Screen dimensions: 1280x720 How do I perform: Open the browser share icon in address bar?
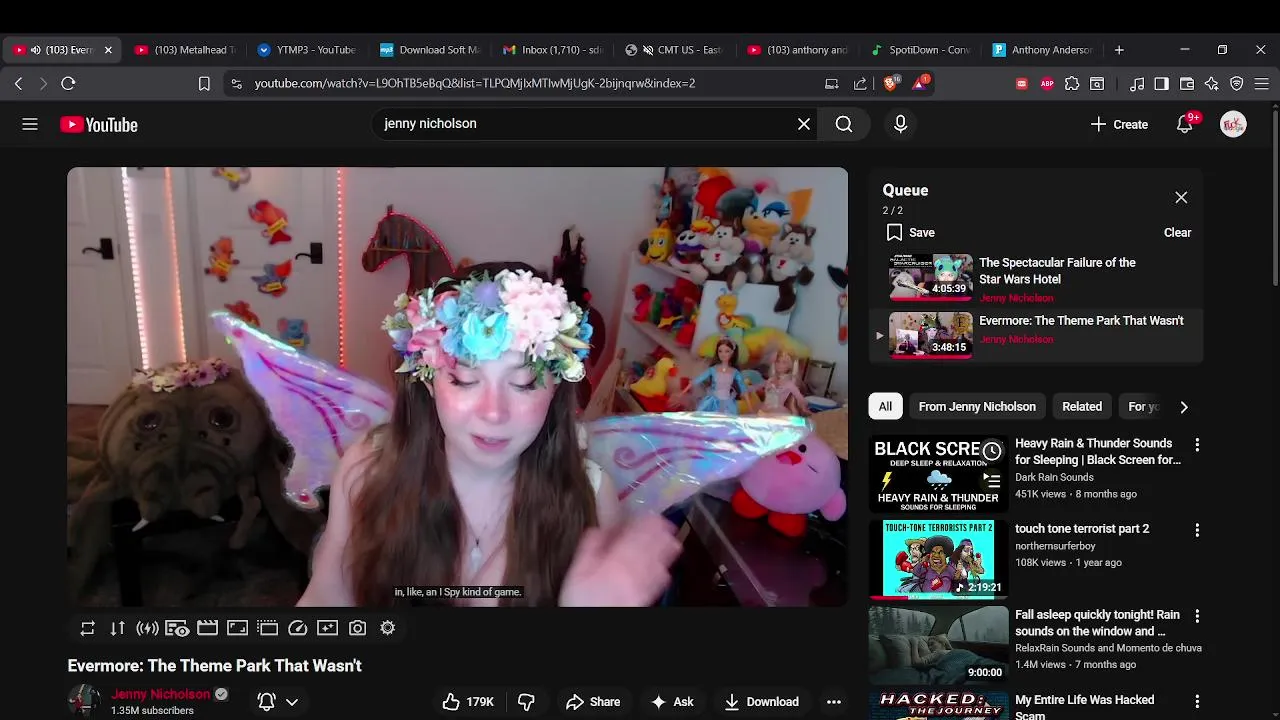click(860, 84)
